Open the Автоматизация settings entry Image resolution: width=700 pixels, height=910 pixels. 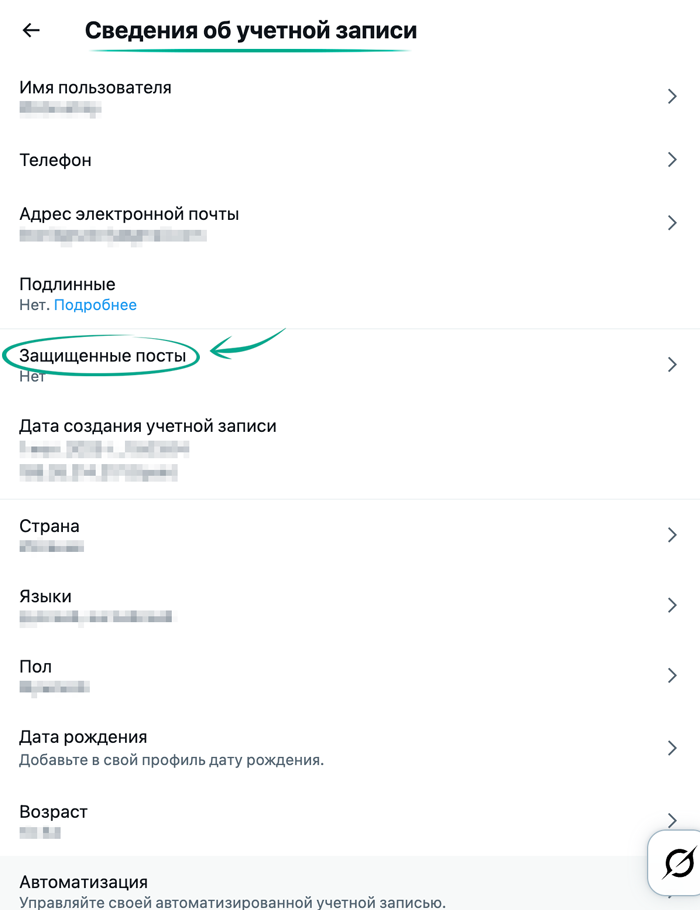point(84,882)
